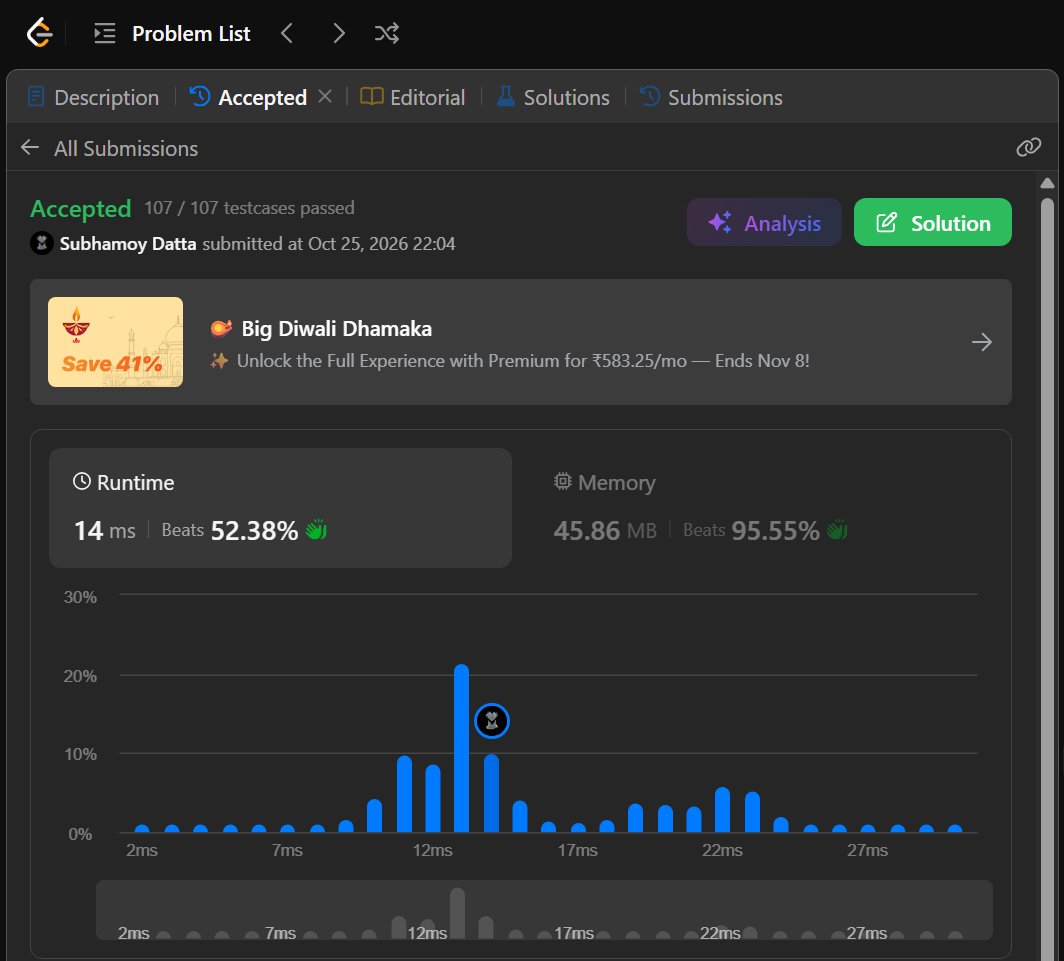
Task: Pick a random problem shuffle icon
Action: 387,33
